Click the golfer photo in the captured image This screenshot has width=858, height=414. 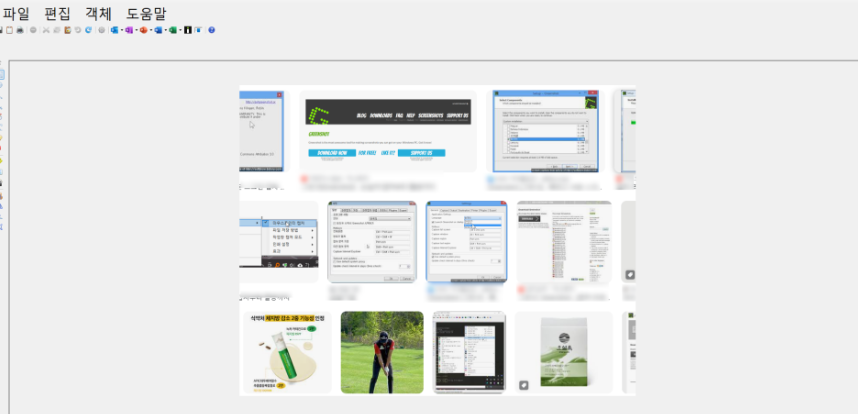pyautogui.click(x=382, y=352)
